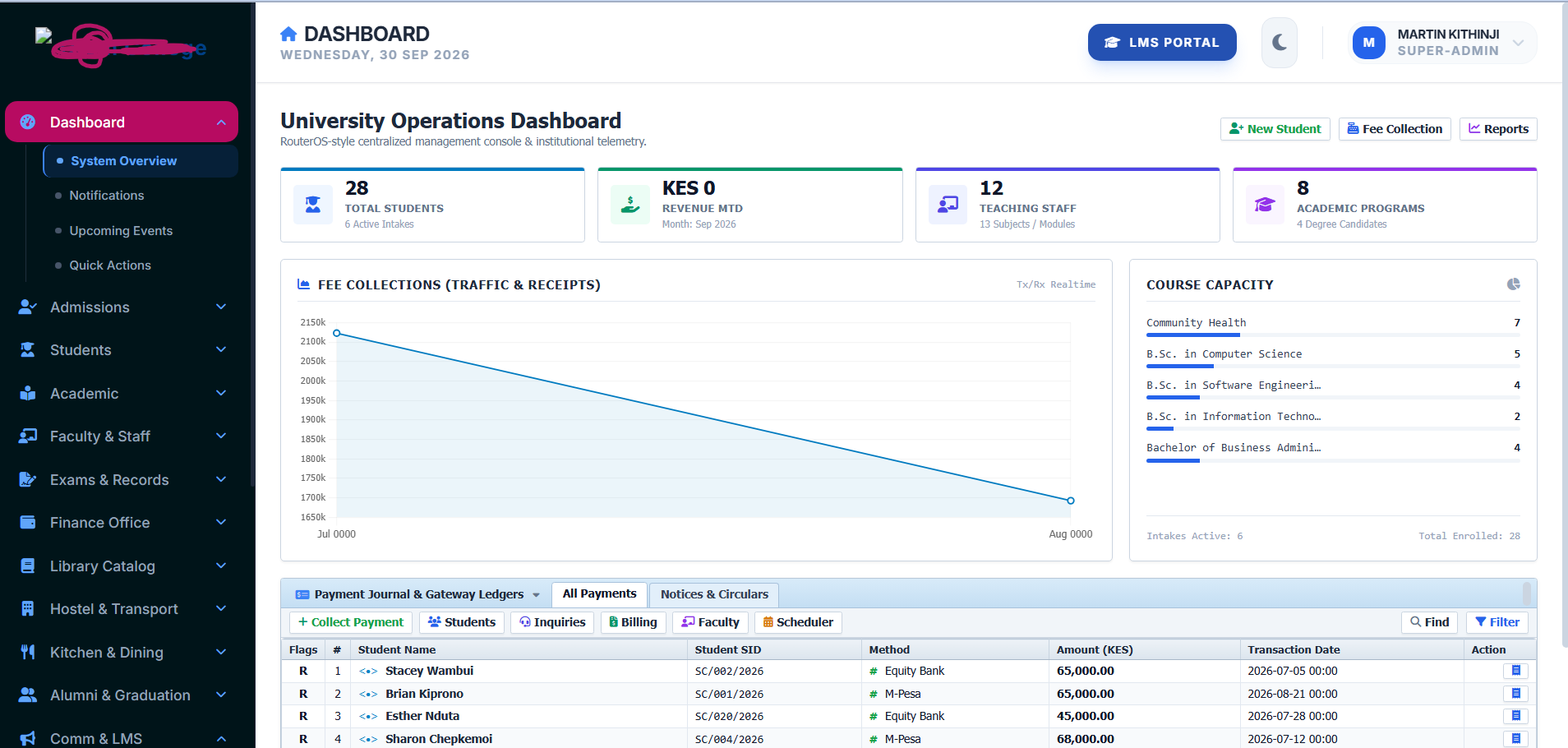
Task: Click Collect Payment toolbar button
Action: 351,622
